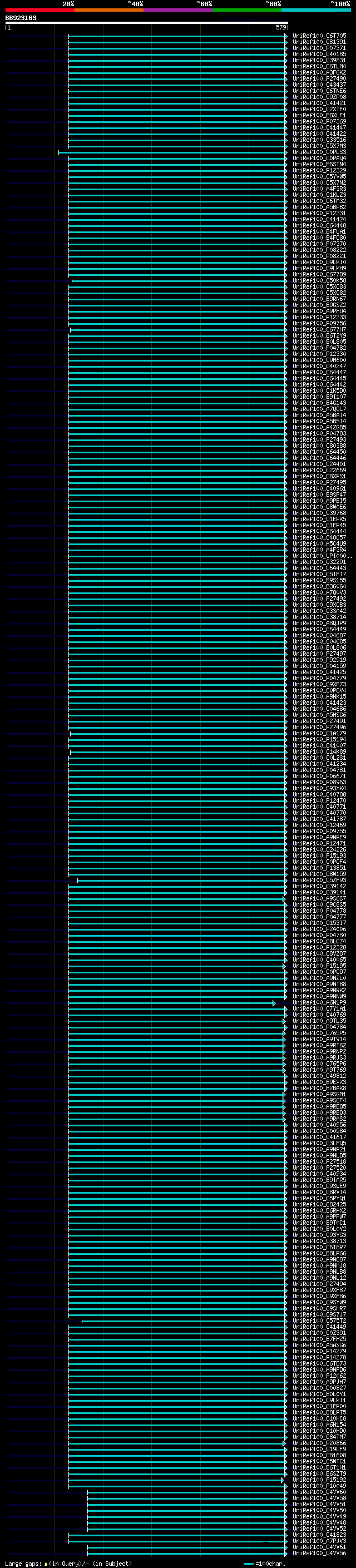Select the UniRef100_P92919 label
The image size is (356, 1568).
point(319,660)
